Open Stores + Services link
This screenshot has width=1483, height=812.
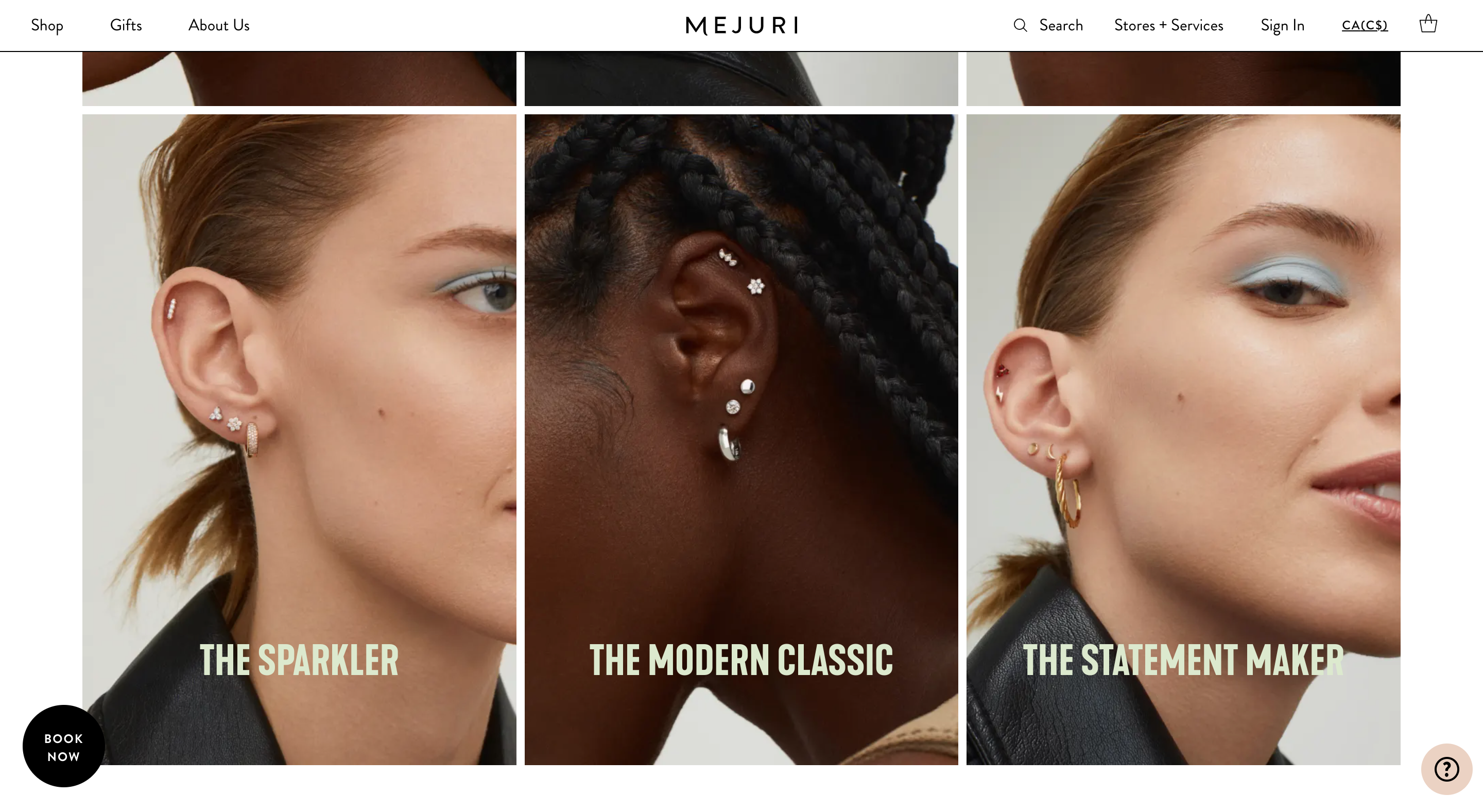click(1169, 25)
